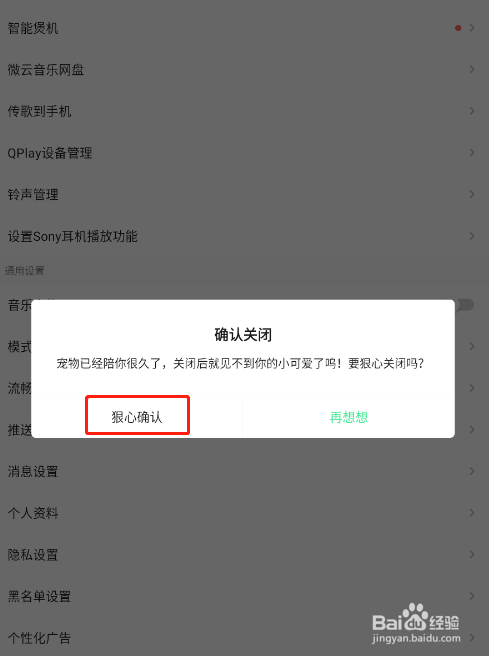This screenshot has height=656, width=489.
Task: Tap the chevron on QPlay设备管理 row
Action: click(472, 153)
